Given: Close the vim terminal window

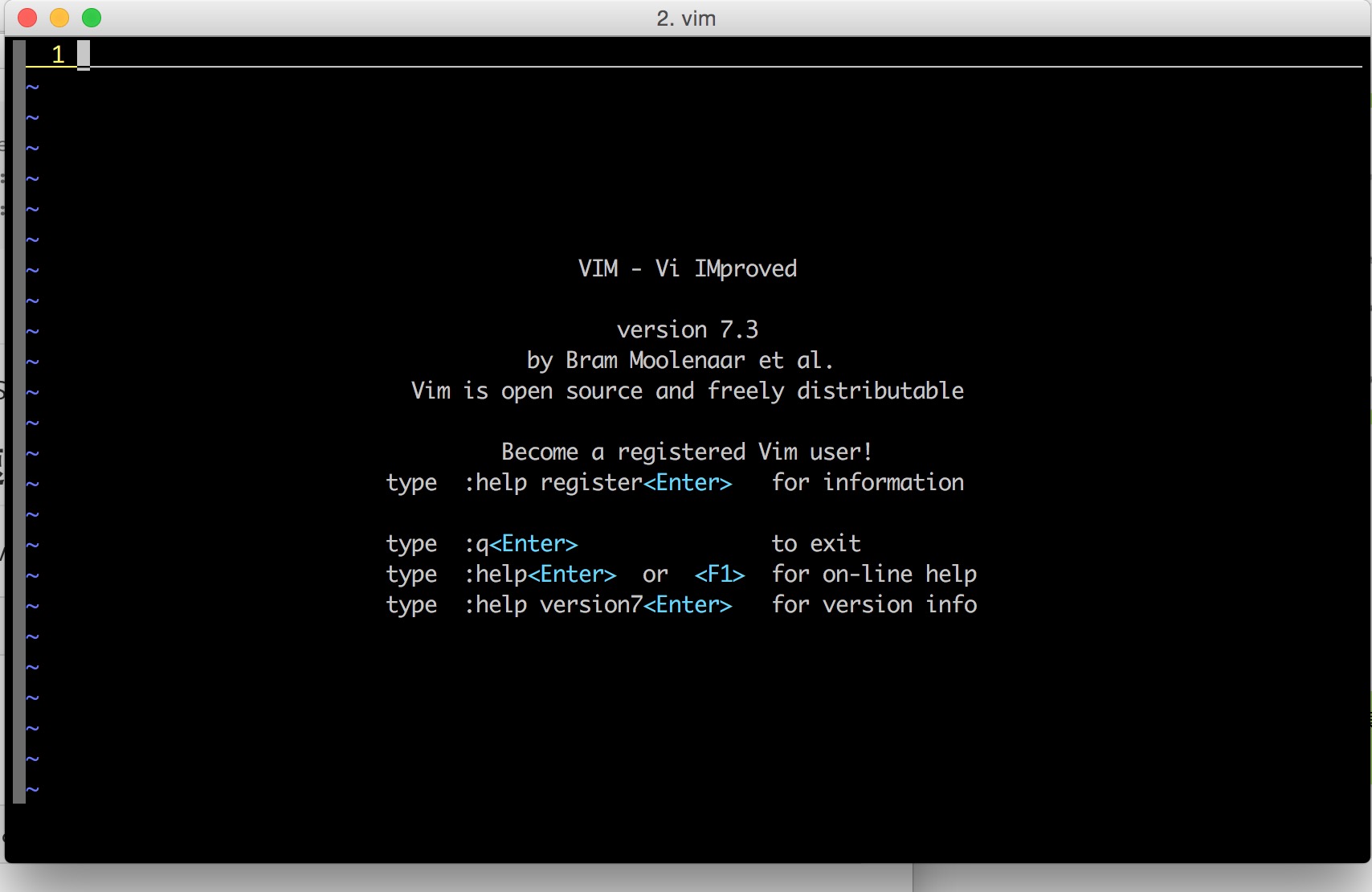Looking at the screenshot, I should click(x=27, y=18).
